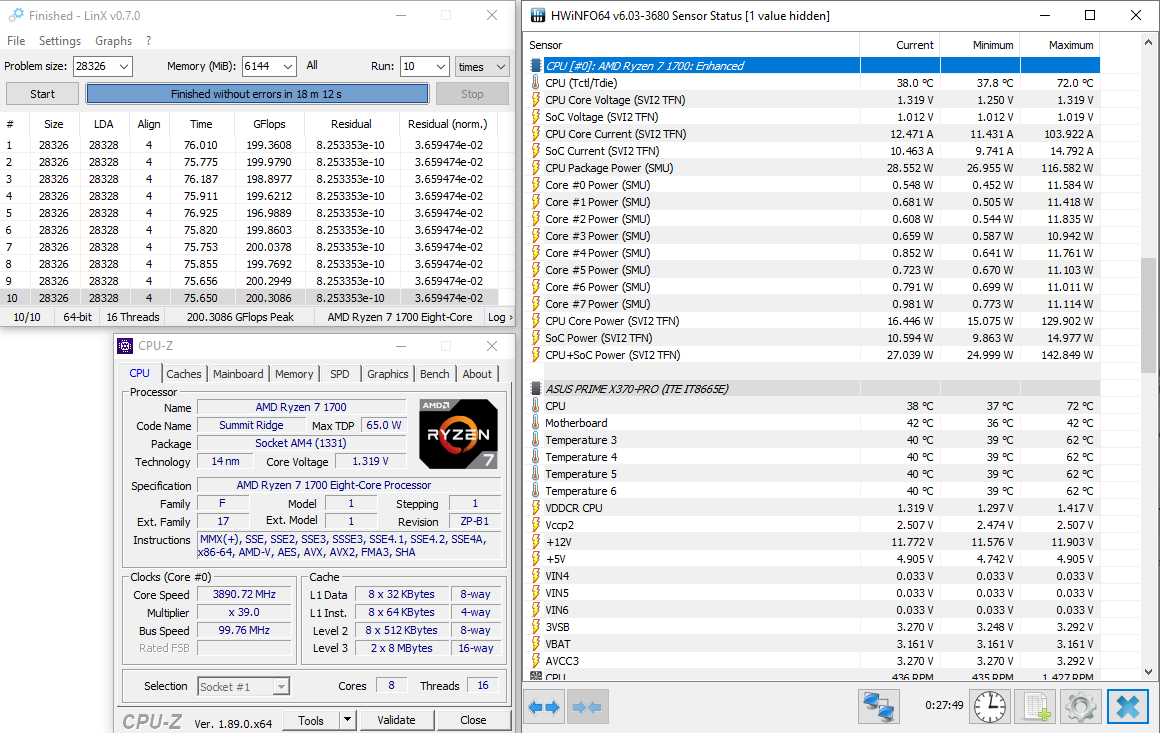Click the 'Finished without errors' progress bar
Screen dimensions: 1160x733
[257, 94]
